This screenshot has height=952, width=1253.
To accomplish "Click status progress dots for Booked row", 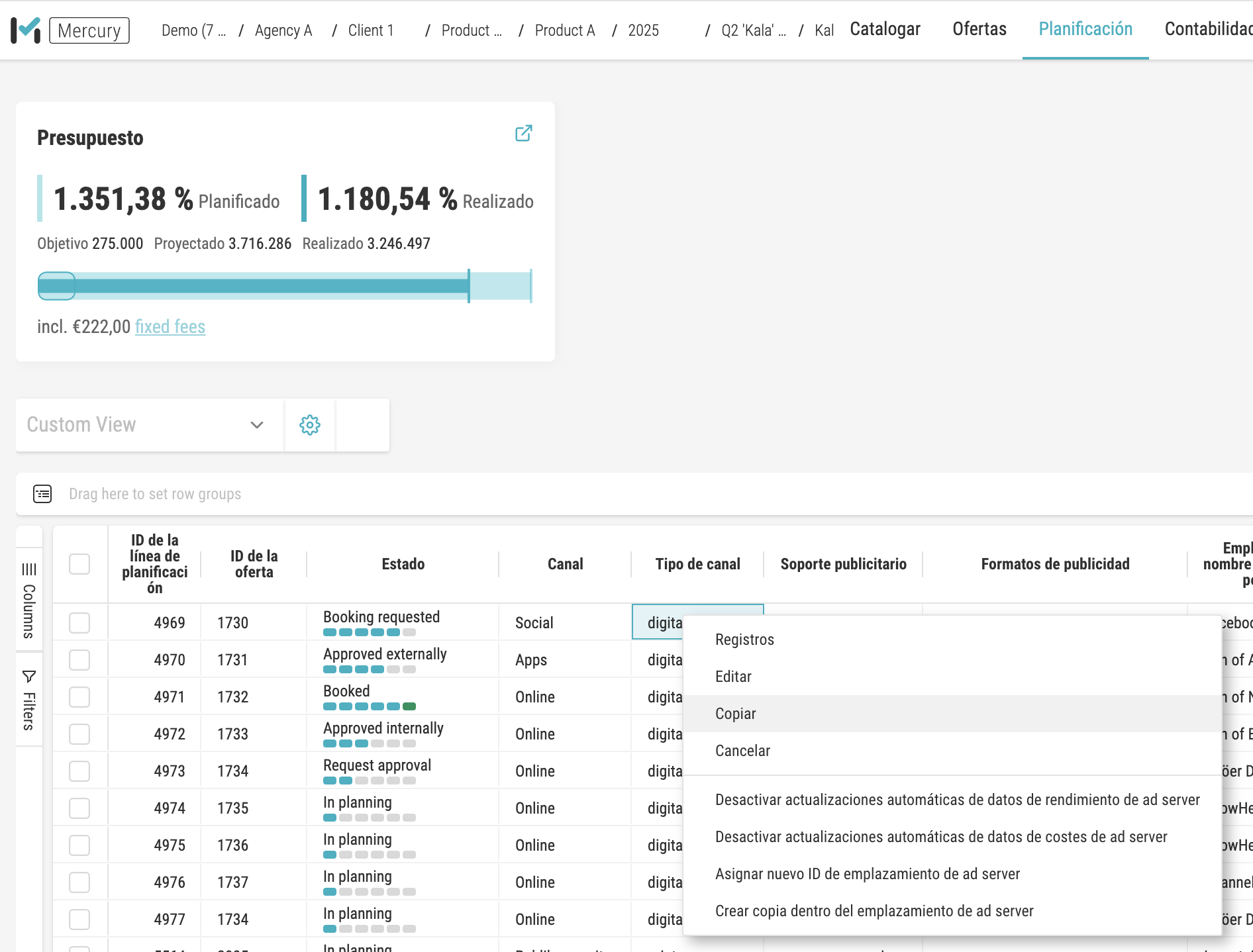I will click(370, 706).
